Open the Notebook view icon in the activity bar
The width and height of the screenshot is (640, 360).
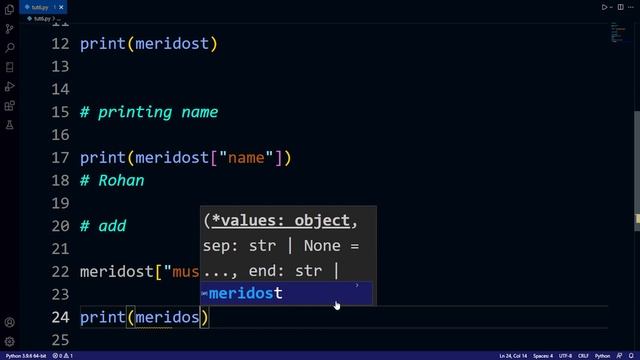pos(9,67)
